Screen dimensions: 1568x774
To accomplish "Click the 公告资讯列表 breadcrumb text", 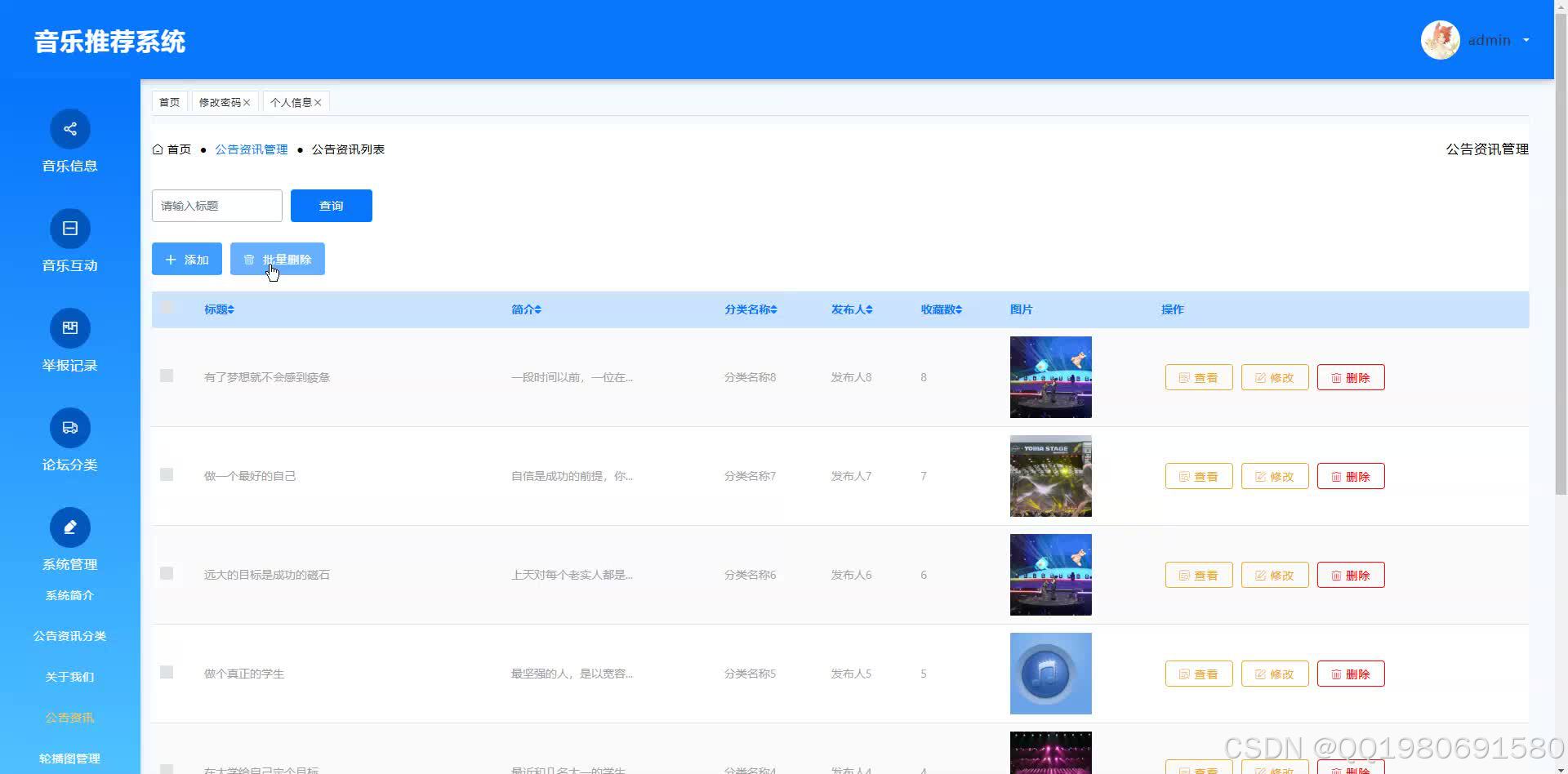I will (348, 149).
